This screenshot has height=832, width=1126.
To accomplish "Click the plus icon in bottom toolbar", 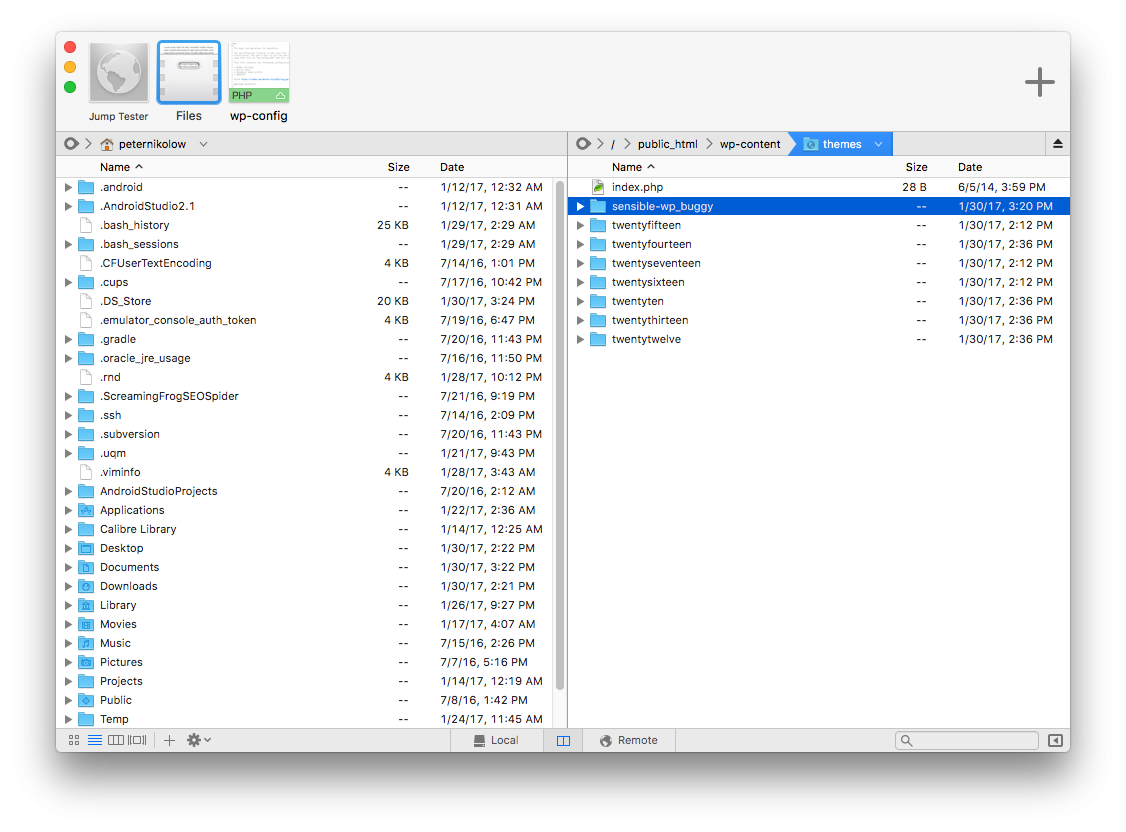I will tap(169, 741).
